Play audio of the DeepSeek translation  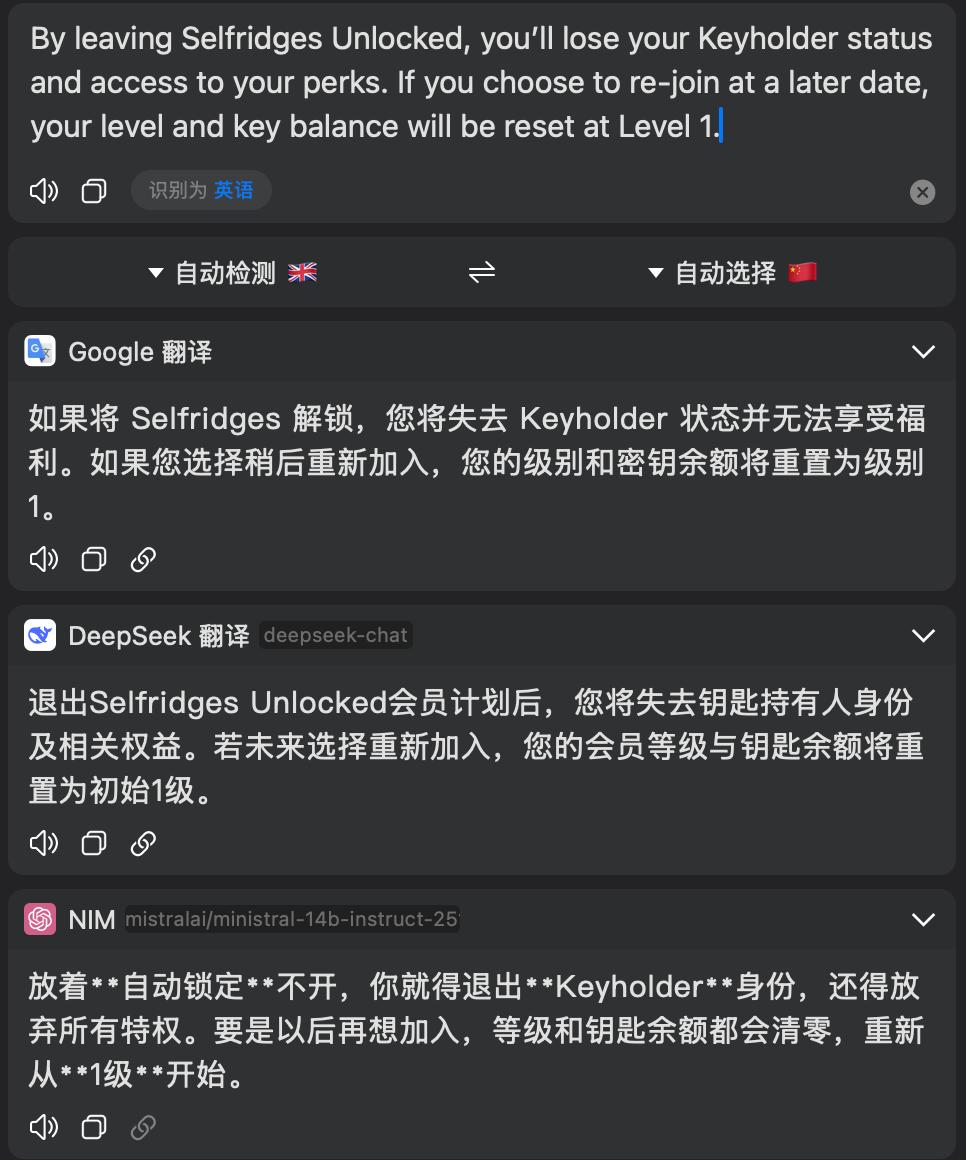[44, 843]
